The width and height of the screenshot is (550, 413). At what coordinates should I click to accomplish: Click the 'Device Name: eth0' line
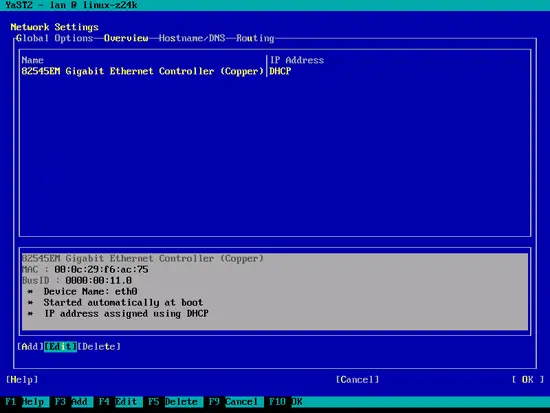pyautogui.click(x=90, y=291)
